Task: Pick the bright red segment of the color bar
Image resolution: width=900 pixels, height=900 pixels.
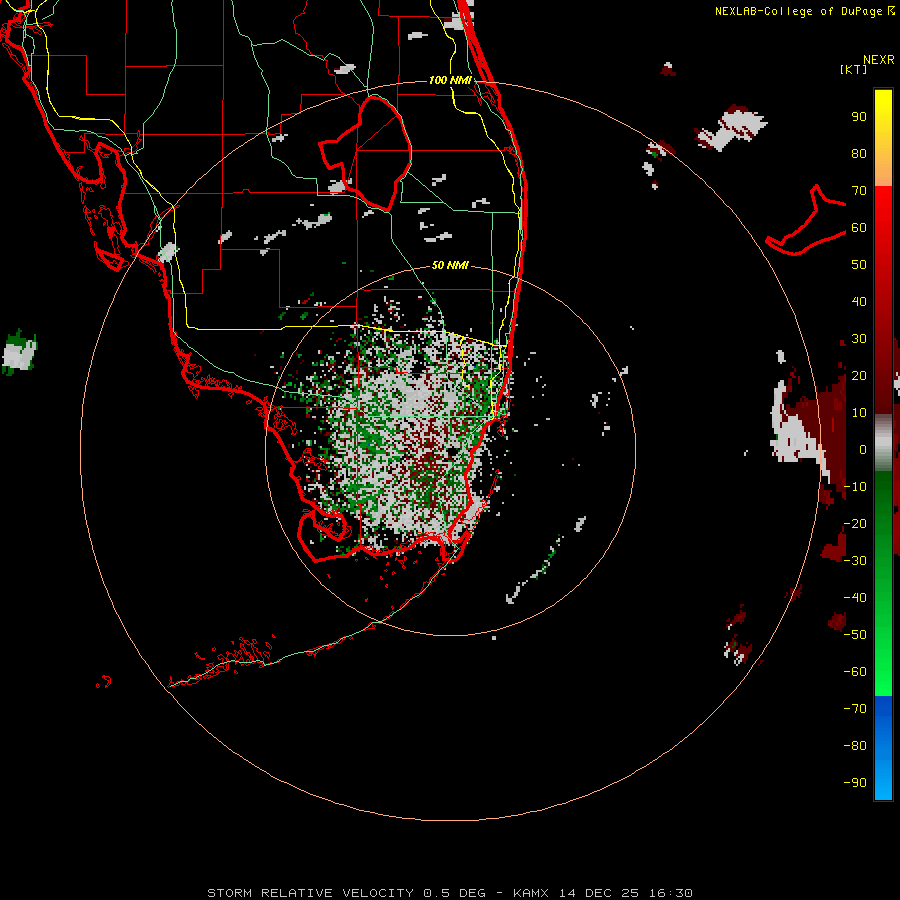Action: pyautogui.click(x=883, y=230)
